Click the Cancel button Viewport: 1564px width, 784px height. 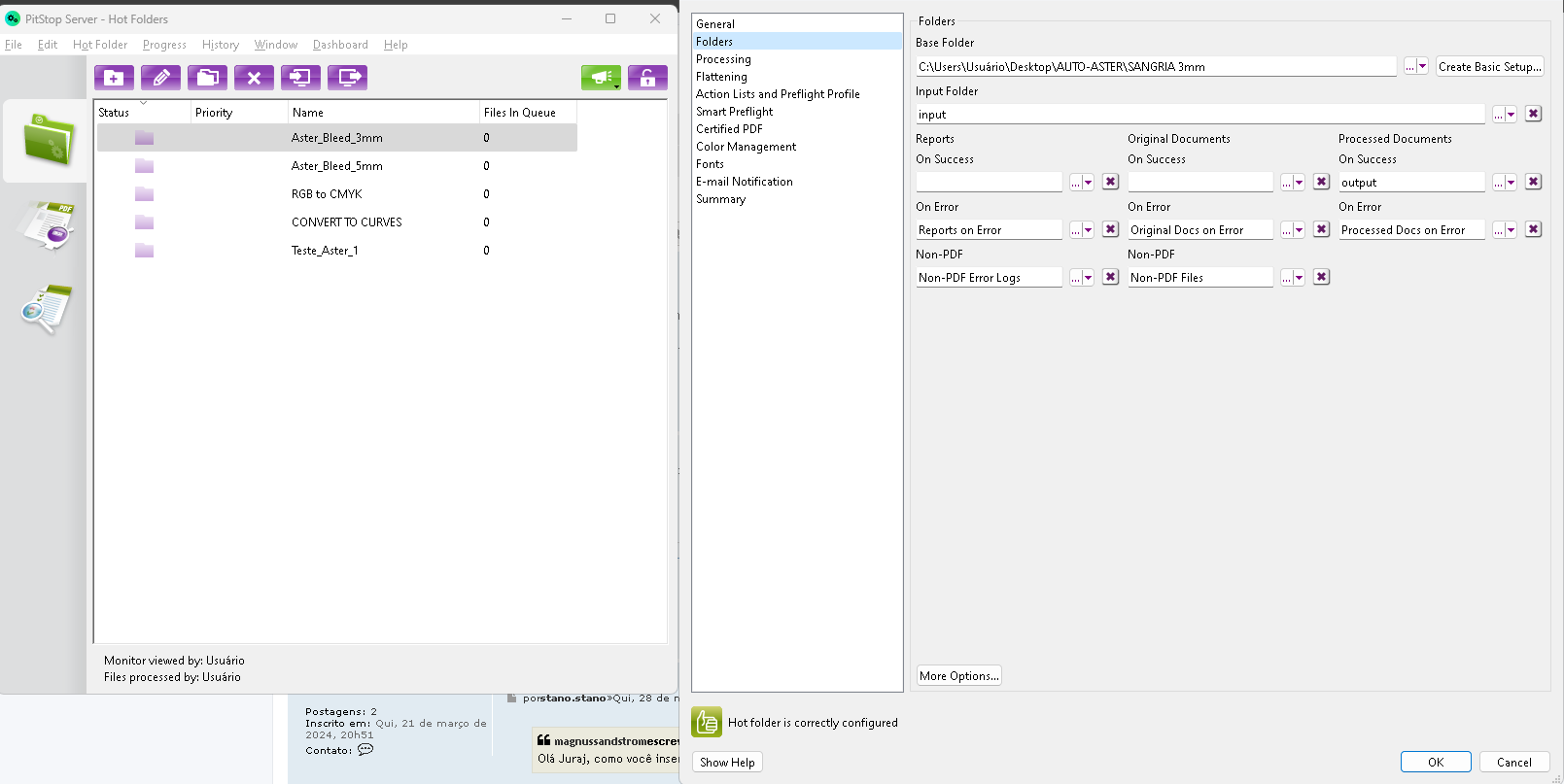click(1514, 763)
